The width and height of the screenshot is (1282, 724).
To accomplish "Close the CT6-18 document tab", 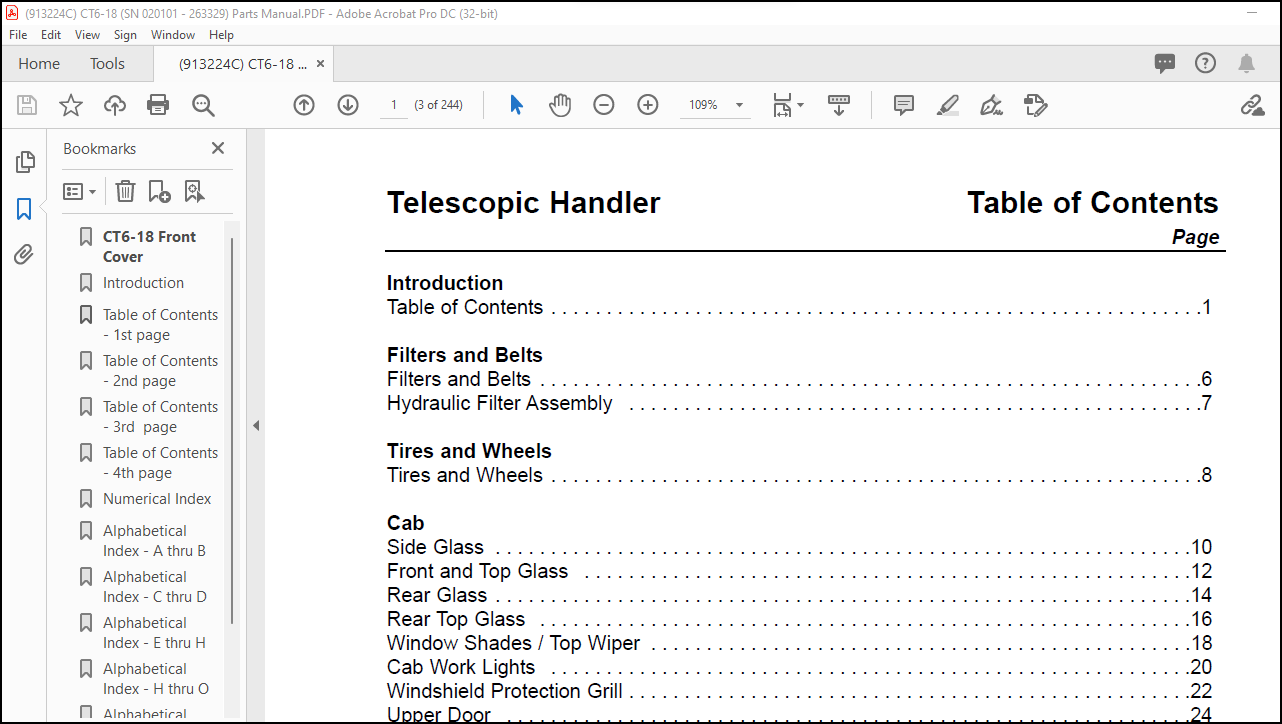I will (x=321, y=63).
